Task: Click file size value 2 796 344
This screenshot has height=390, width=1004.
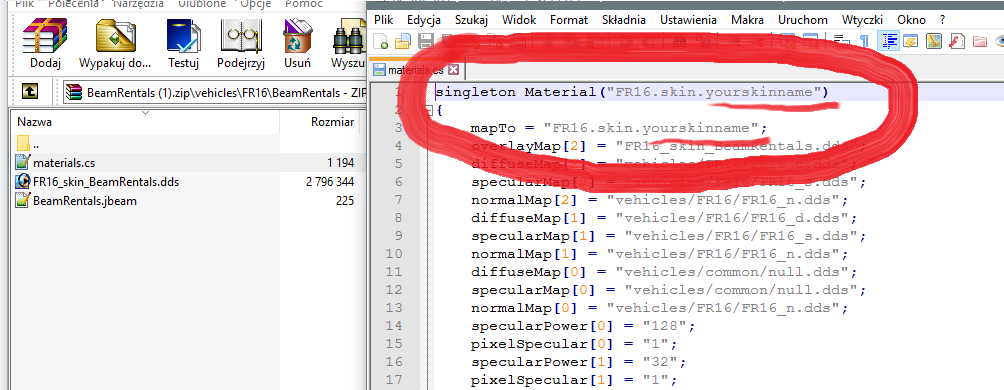Action: click(330, 182)
